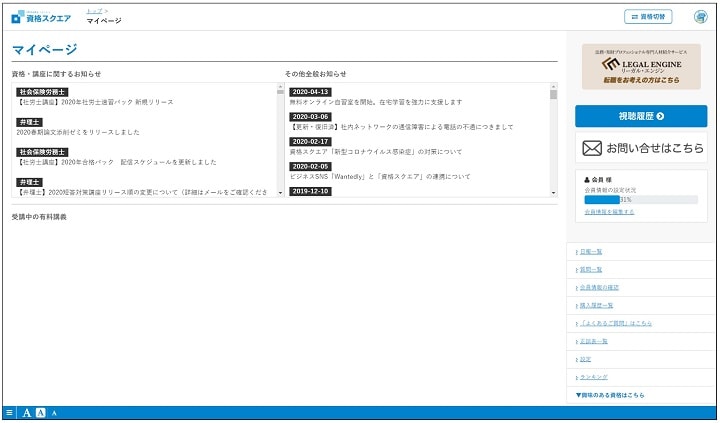Viewport: 720px width, 423px height.
Task: Open the user avatar icon in header
Action: (x=700, y=17)
